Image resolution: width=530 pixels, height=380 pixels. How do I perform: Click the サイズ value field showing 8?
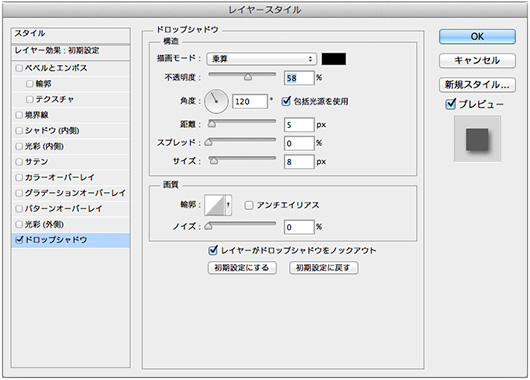pos(299,162)
